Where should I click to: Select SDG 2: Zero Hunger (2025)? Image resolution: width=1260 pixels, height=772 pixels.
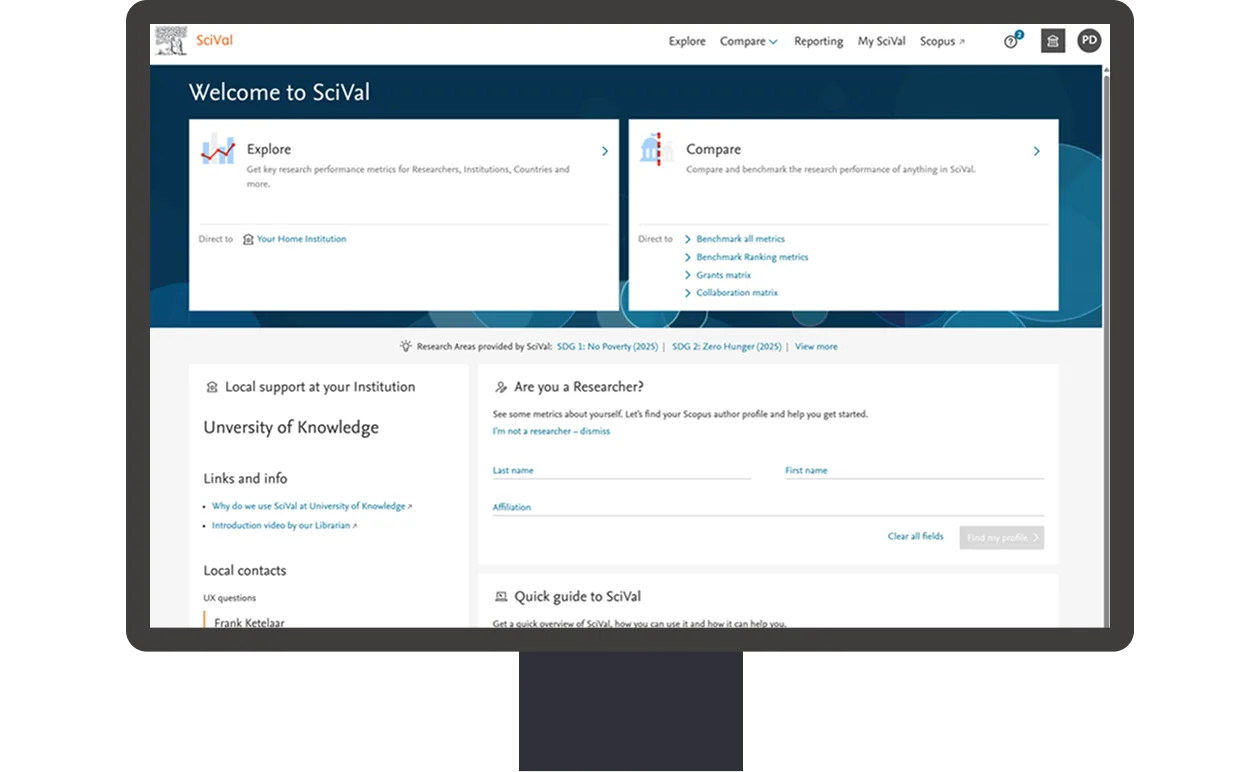click(726, 347)
